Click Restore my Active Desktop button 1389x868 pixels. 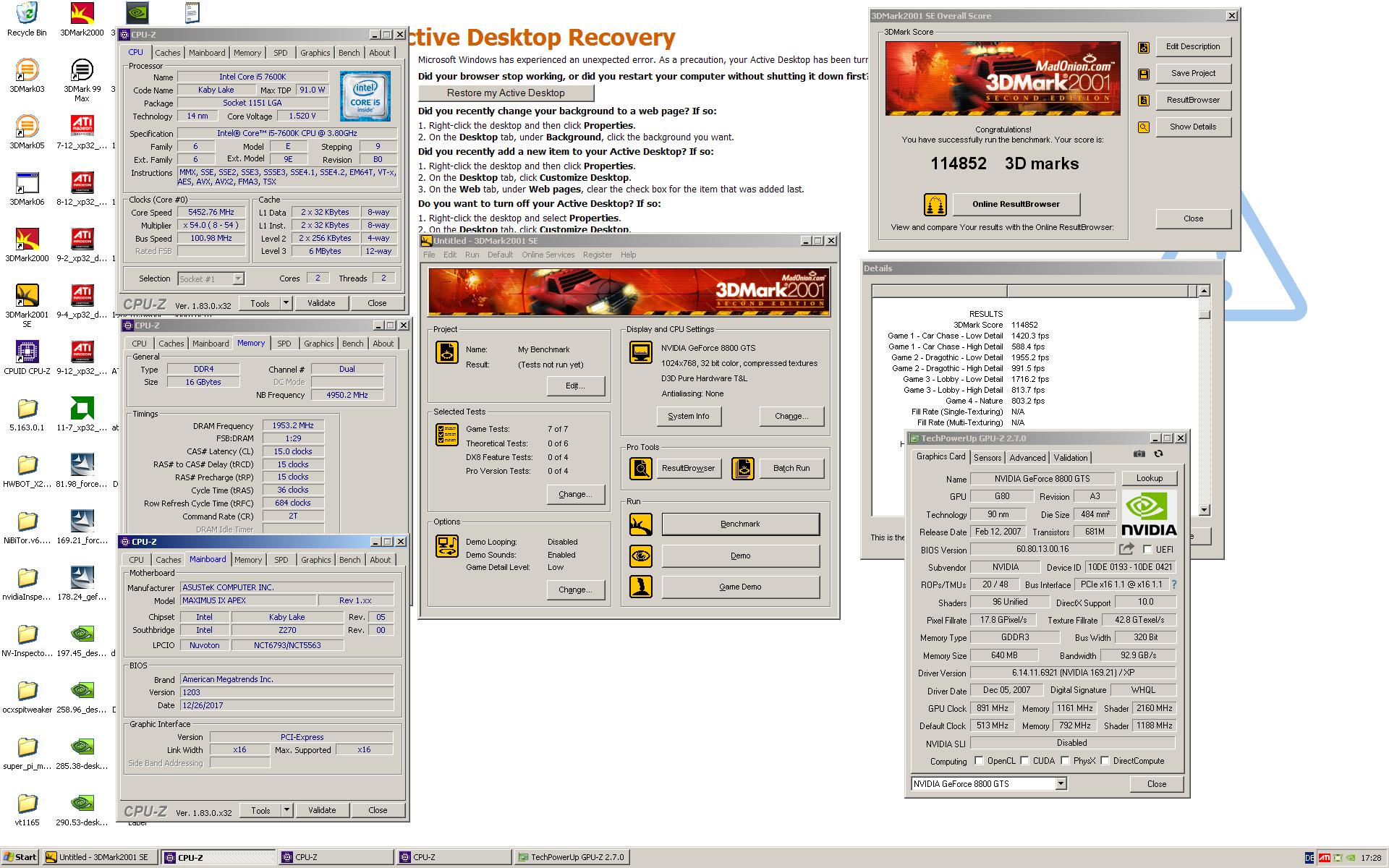506,93
